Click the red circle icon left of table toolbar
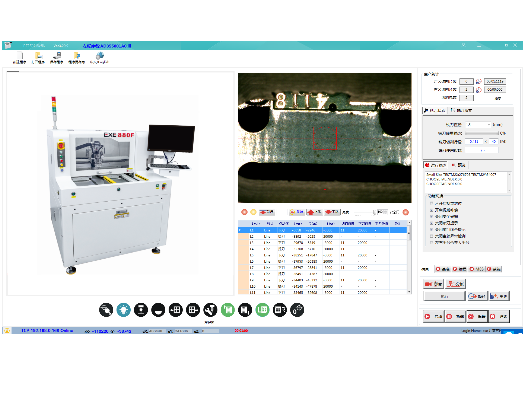The height and width of the screenshot is (400, 525). 244,212
